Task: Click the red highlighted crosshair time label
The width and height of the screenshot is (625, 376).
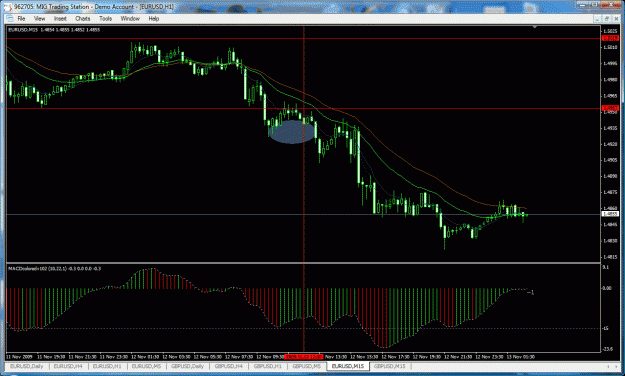Action: [x=304, y=357]
